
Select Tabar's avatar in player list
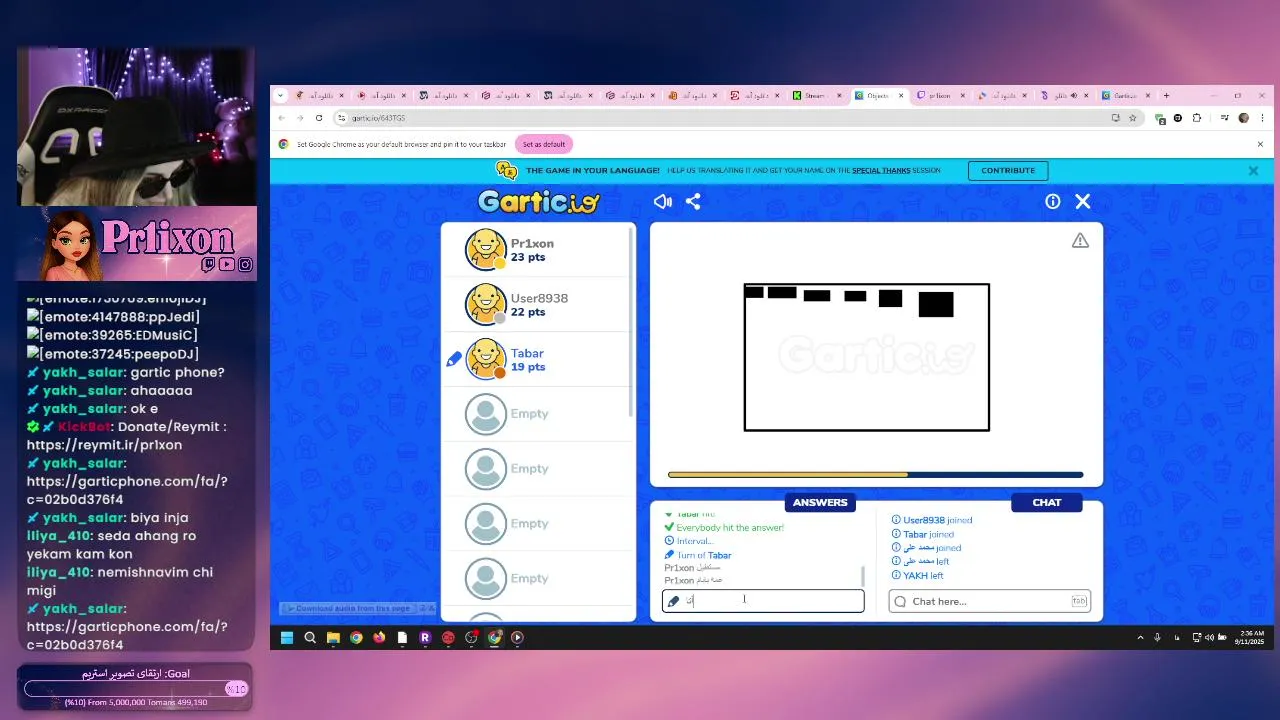[486, 359]
